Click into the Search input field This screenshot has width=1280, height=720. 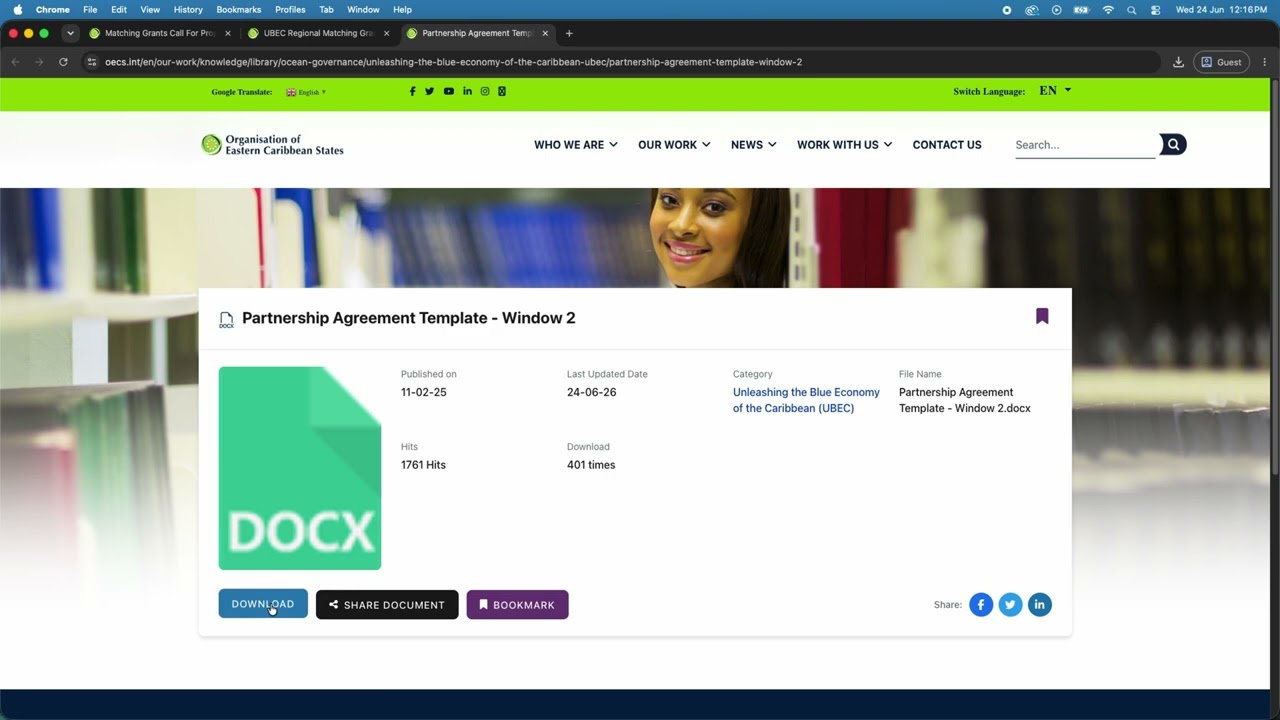coord(1085,145)
